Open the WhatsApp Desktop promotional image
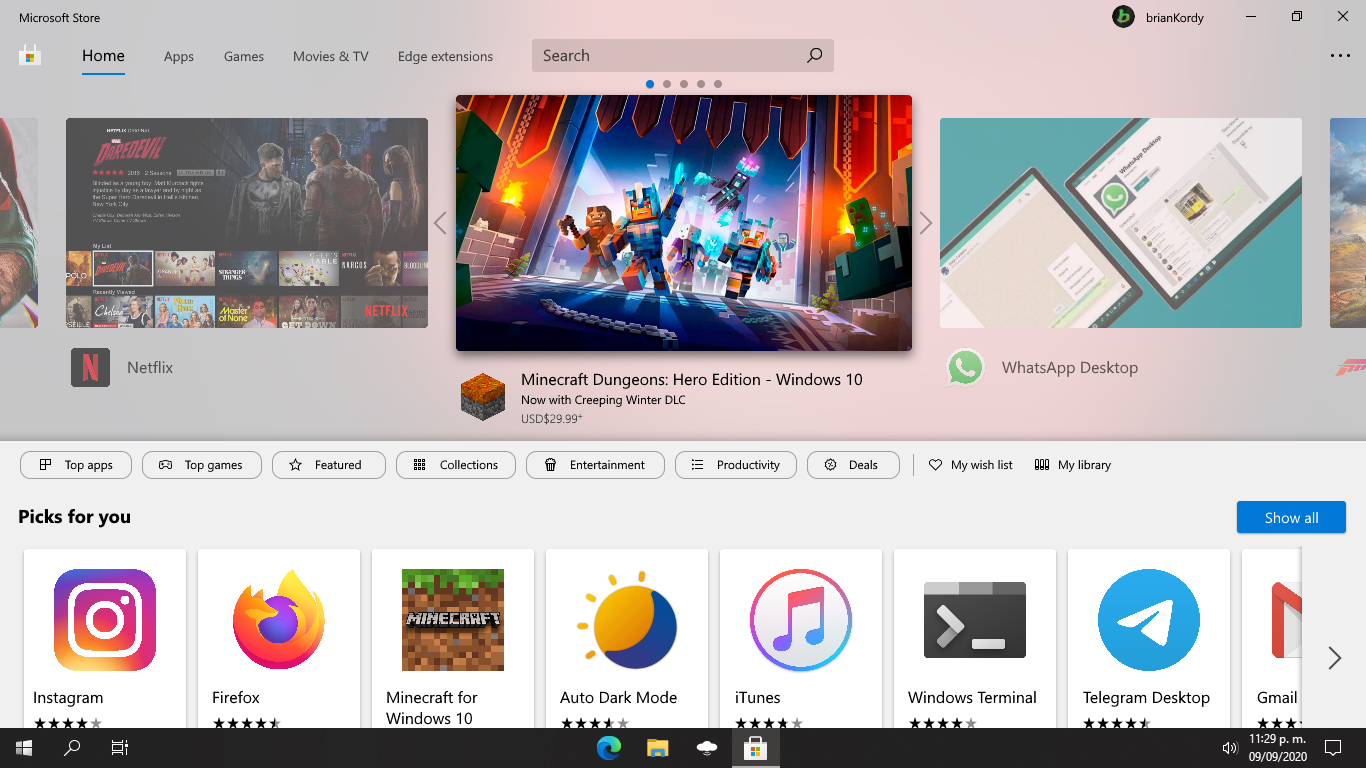 click(1121, 223)
